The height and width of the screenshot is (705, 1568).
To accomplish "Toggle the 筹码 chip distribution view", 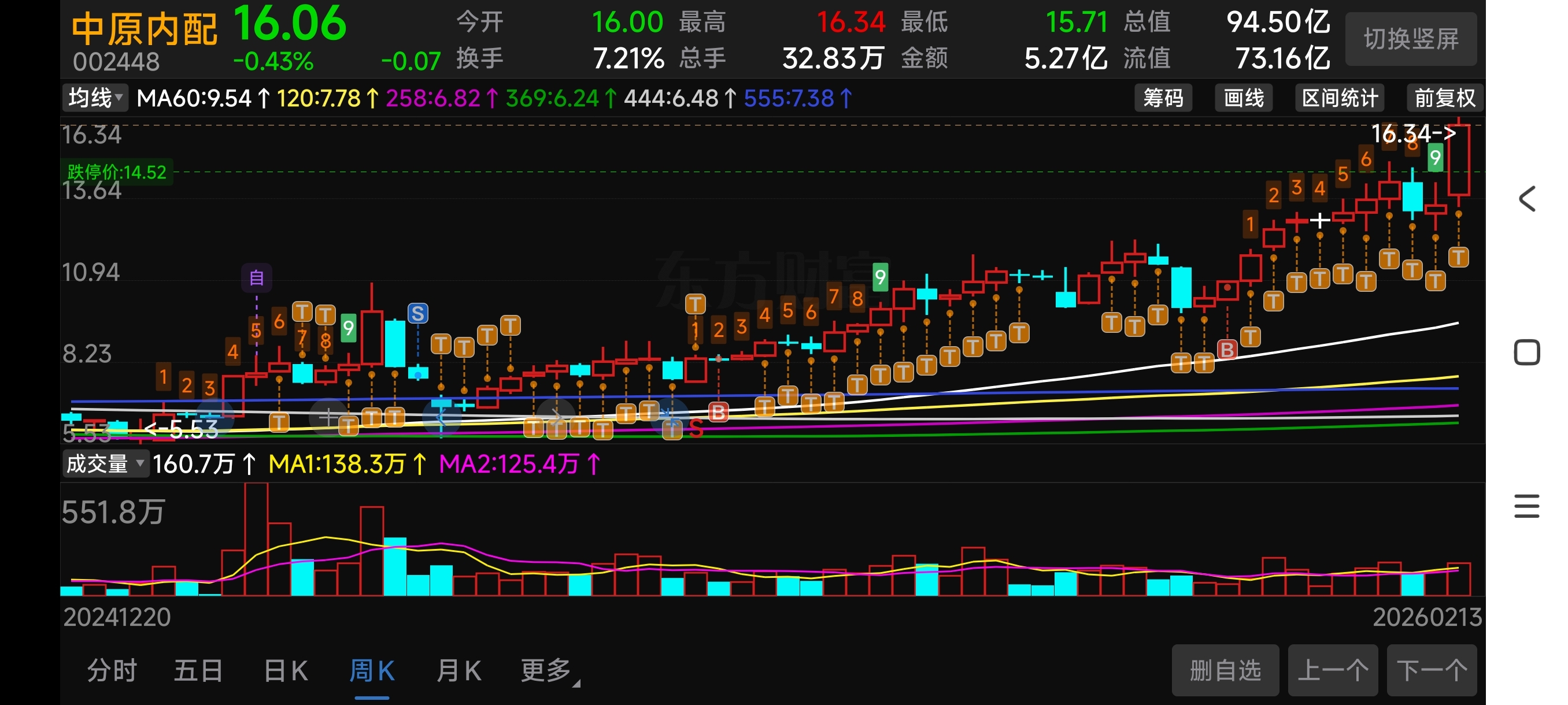I will (x=1163, y=98).
